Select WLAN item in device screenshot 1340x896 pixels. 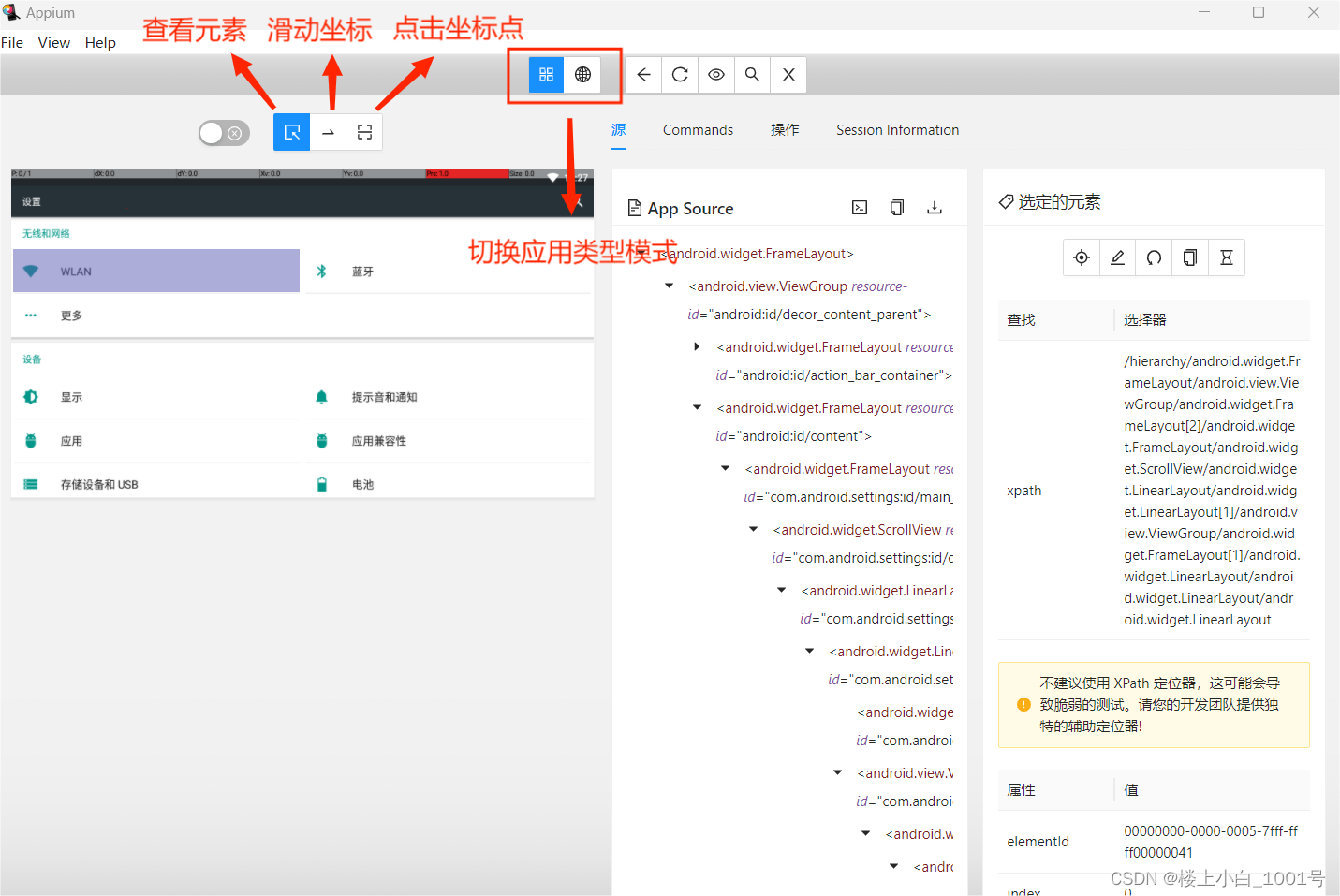pos(156,272)
